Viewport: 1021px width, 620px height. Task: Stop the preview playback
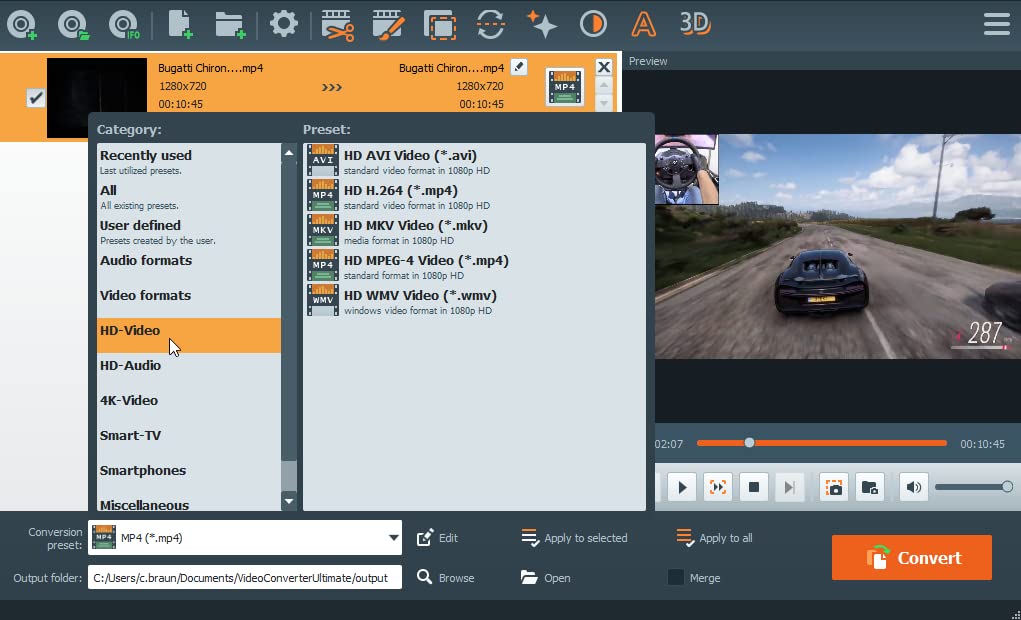point(753,487)
